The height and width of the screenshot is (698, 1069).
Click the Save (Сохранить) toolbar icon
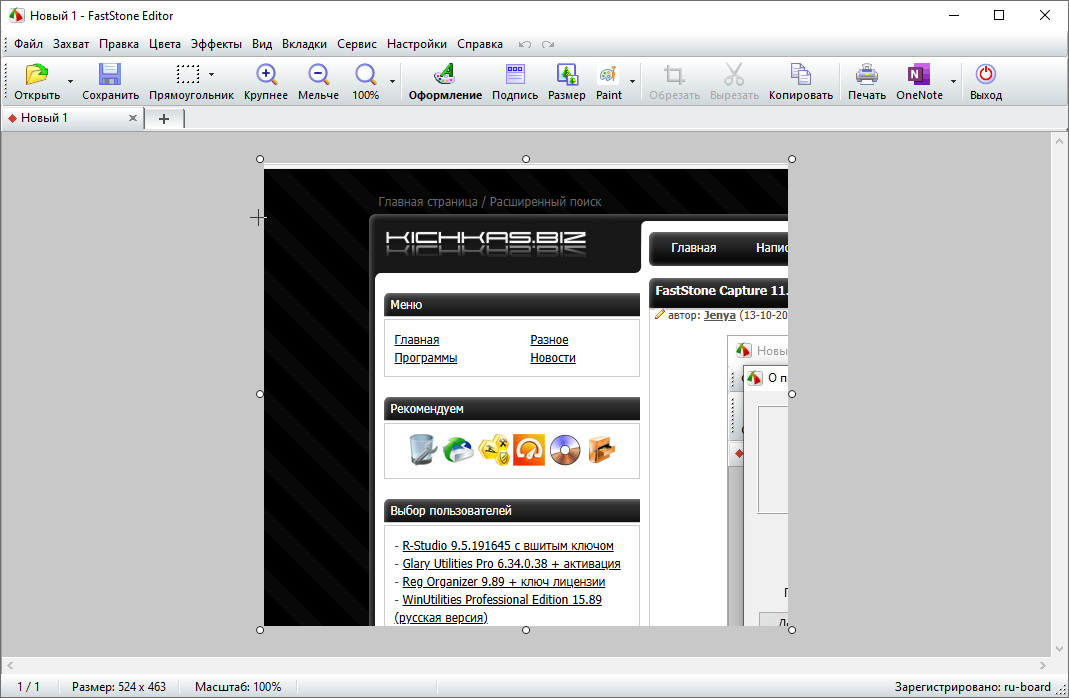click(x=110, y=76)
